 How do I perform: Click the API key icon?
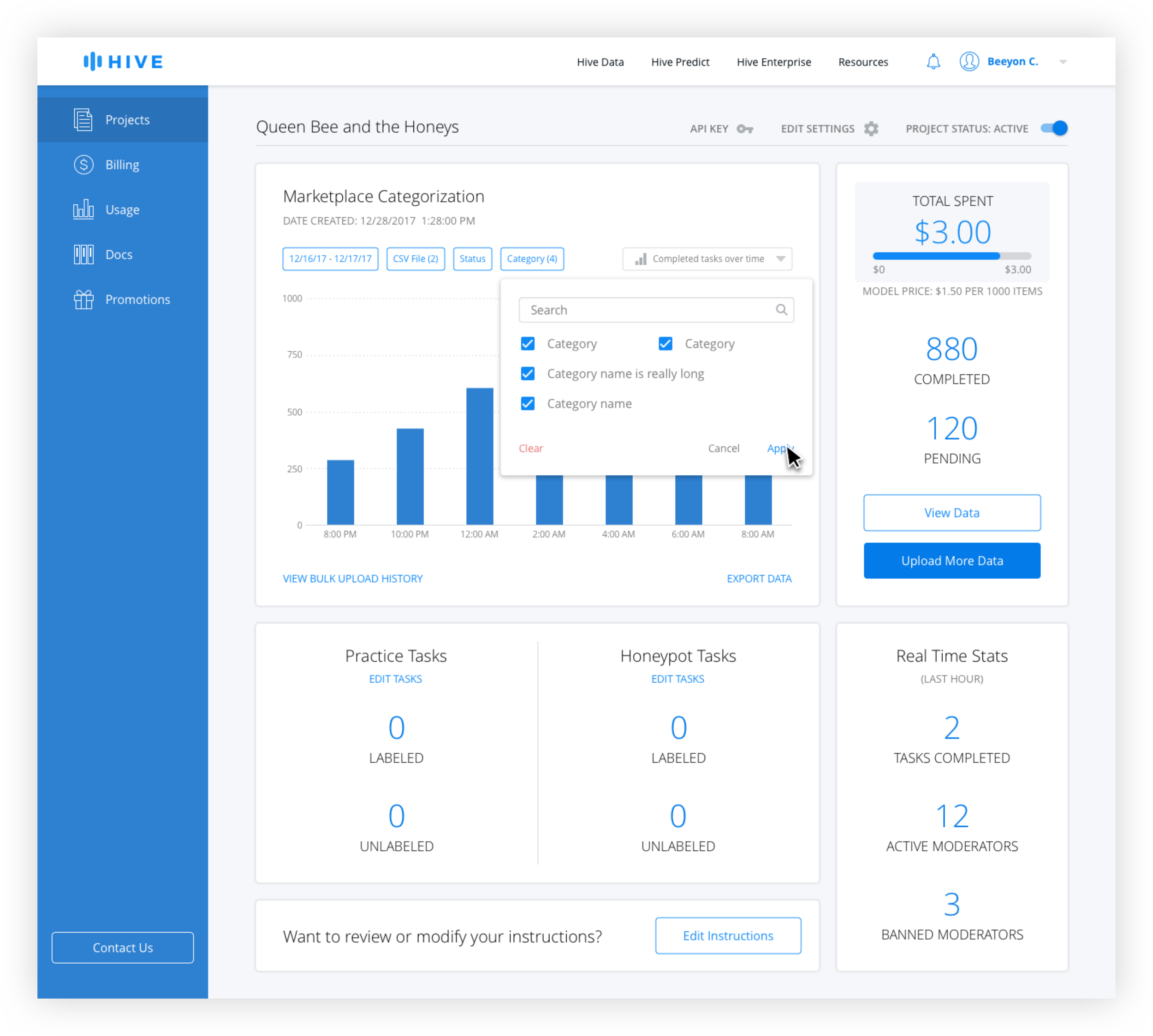pos(745,129)
